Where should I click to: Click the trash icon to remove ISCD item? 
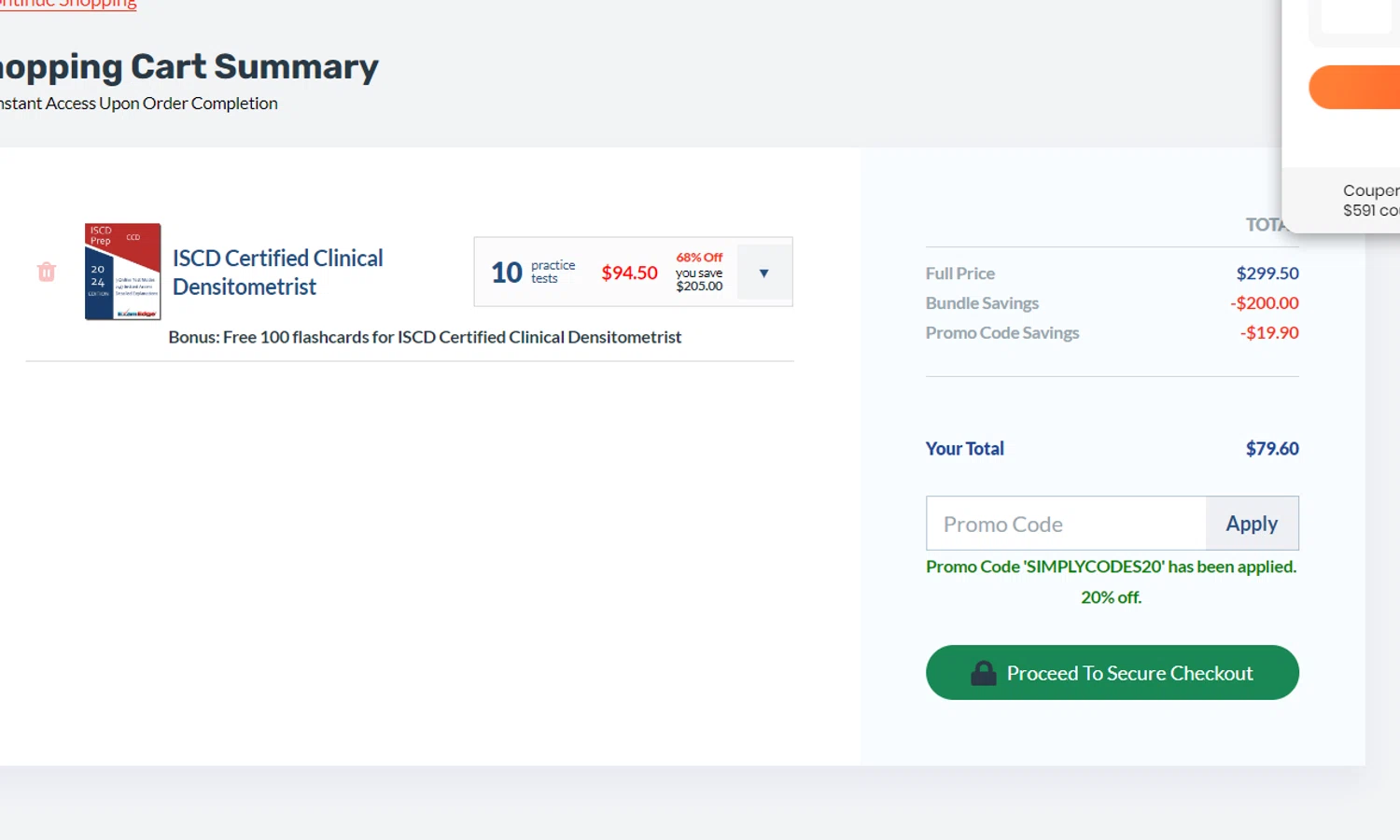pos(46,272)
